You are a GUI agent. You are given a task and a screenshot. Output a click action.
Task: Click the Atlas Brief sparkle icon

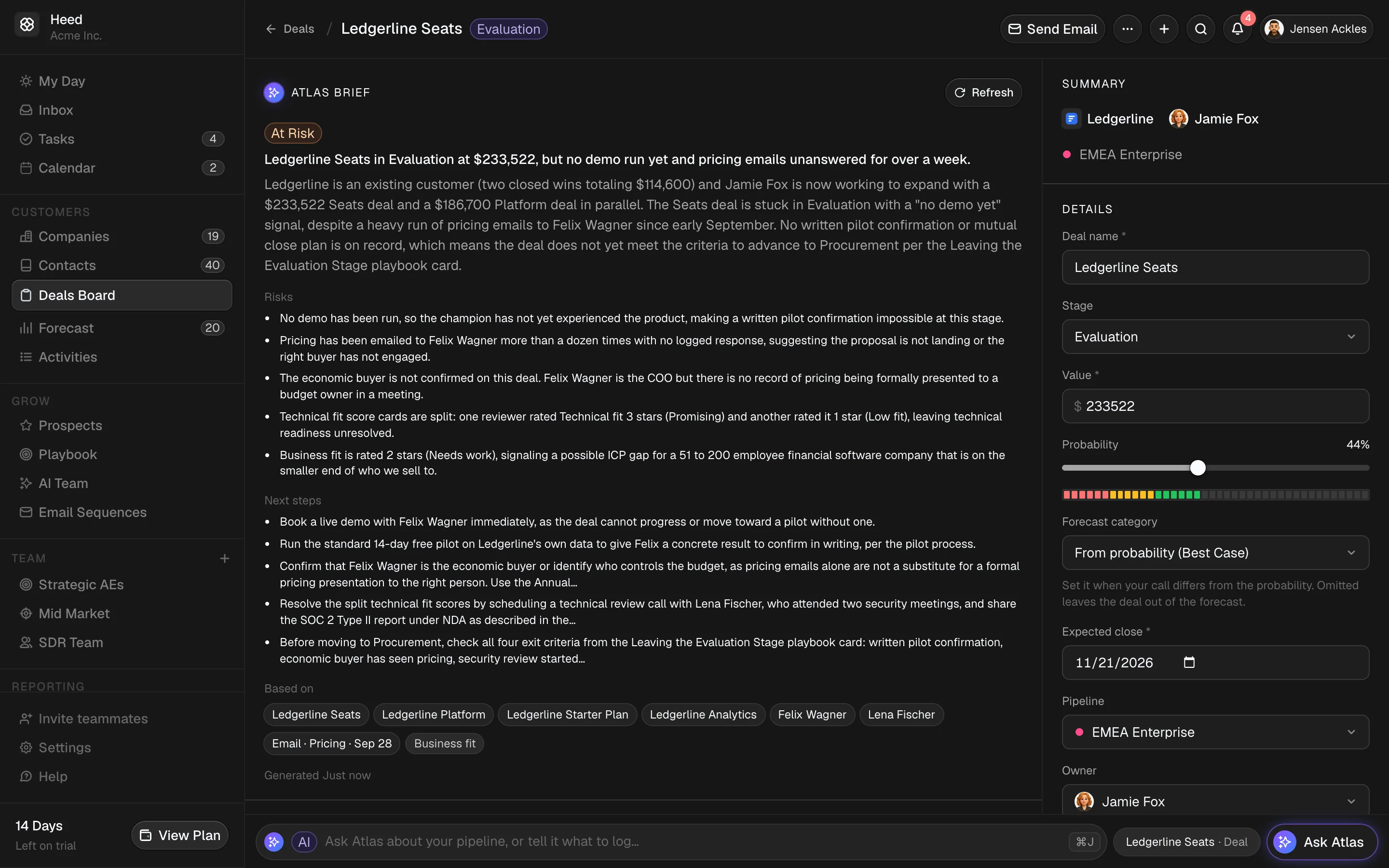click(x=274, y=93)
